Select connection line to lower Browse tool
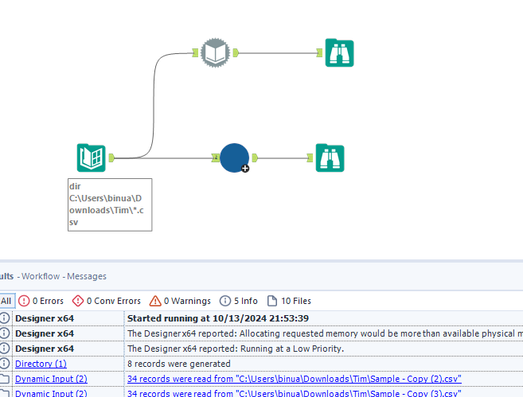523x397 pixels. coord(282,158)
